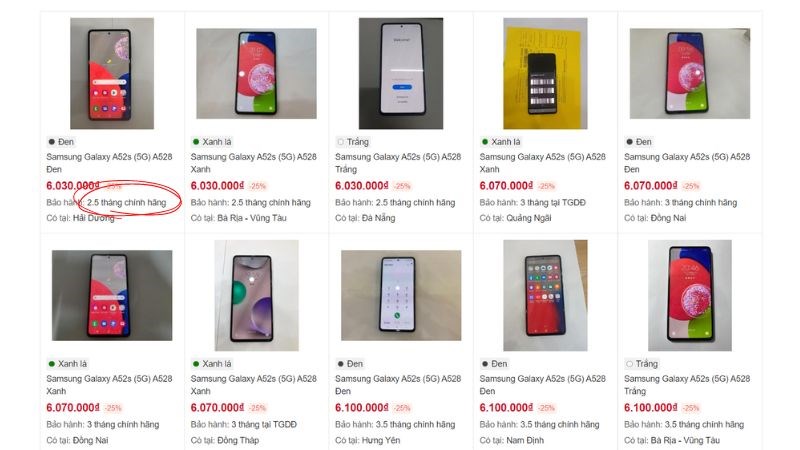800x450 pixels.
Task: Click the -25% discount badge on the Hưng Yên listing
Action: click(402, 408)
